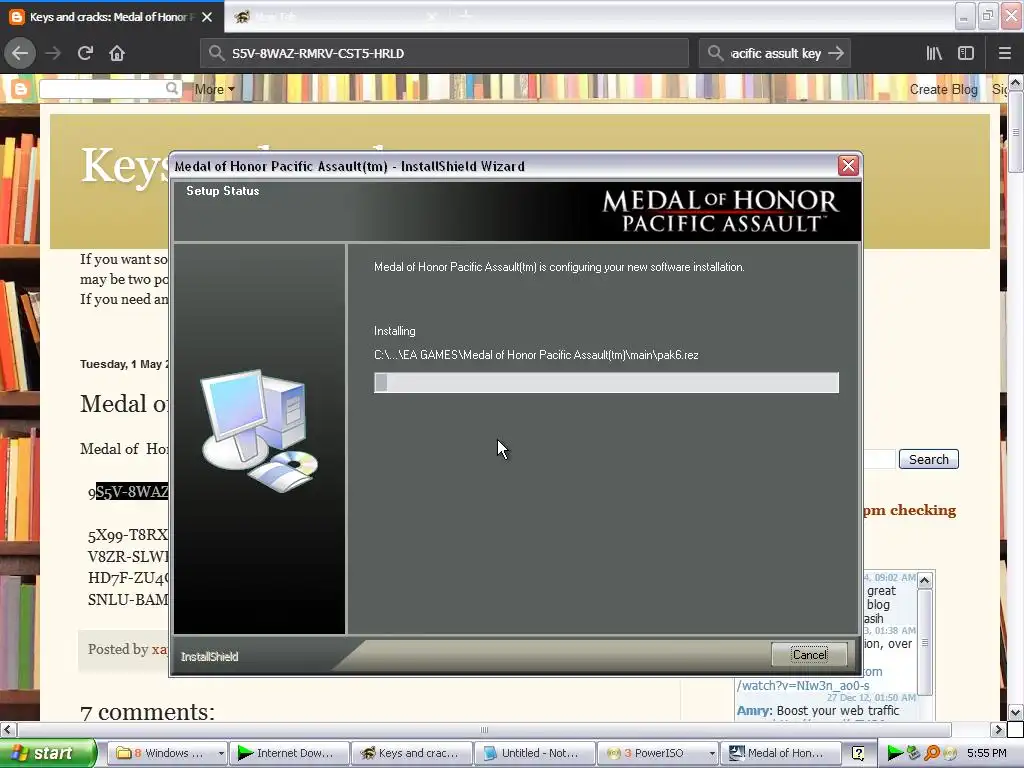This screenshot has width=1024, height=768.
Task: Click the green IDM tray icon
Action: click(895, 753)
